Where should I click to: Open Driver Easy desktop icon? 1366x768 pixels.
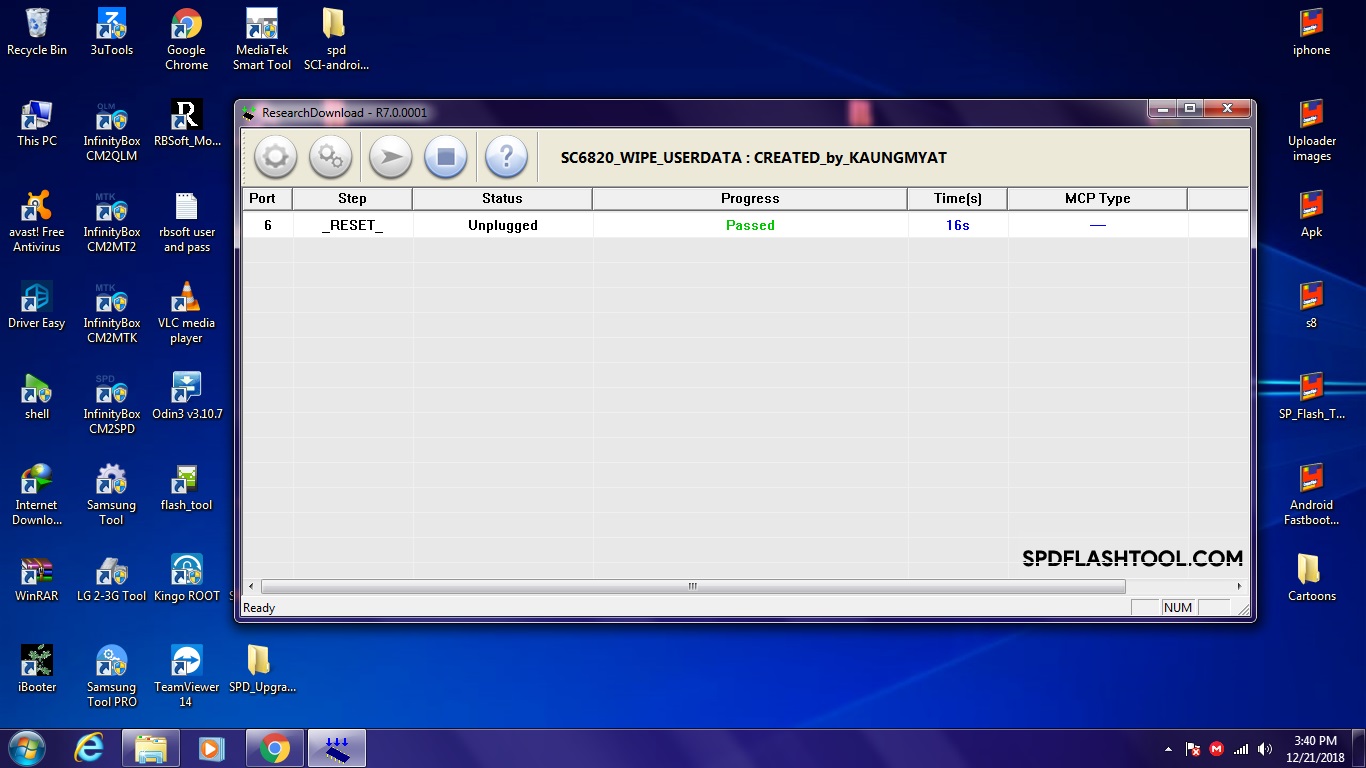coord(37,305)
